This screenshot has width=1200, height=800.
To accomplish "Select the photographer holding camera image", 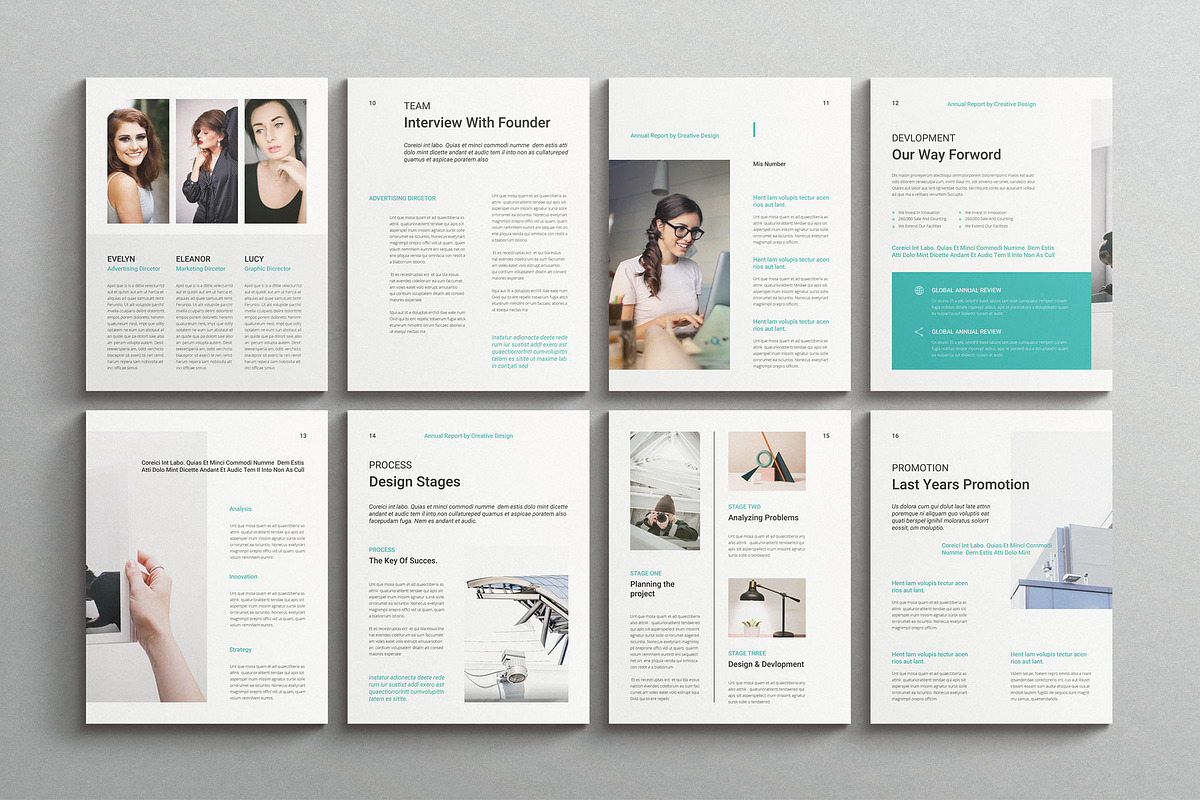I will [x=665, y=515].
